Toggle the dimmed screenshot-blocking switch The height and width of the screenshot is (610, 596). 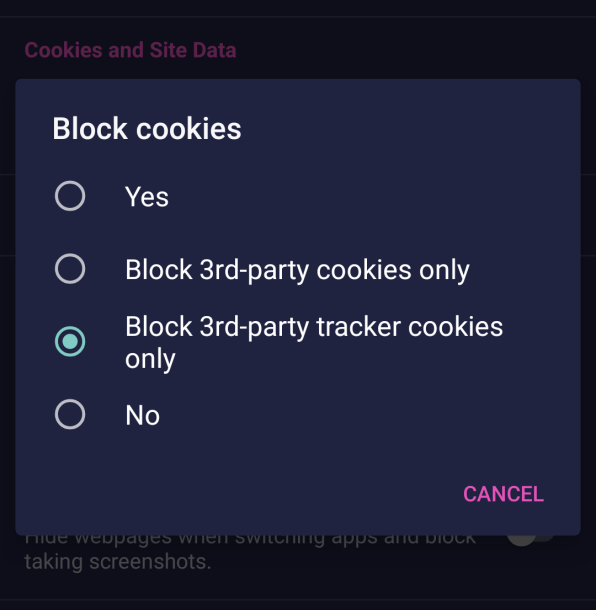click(531, 539)
